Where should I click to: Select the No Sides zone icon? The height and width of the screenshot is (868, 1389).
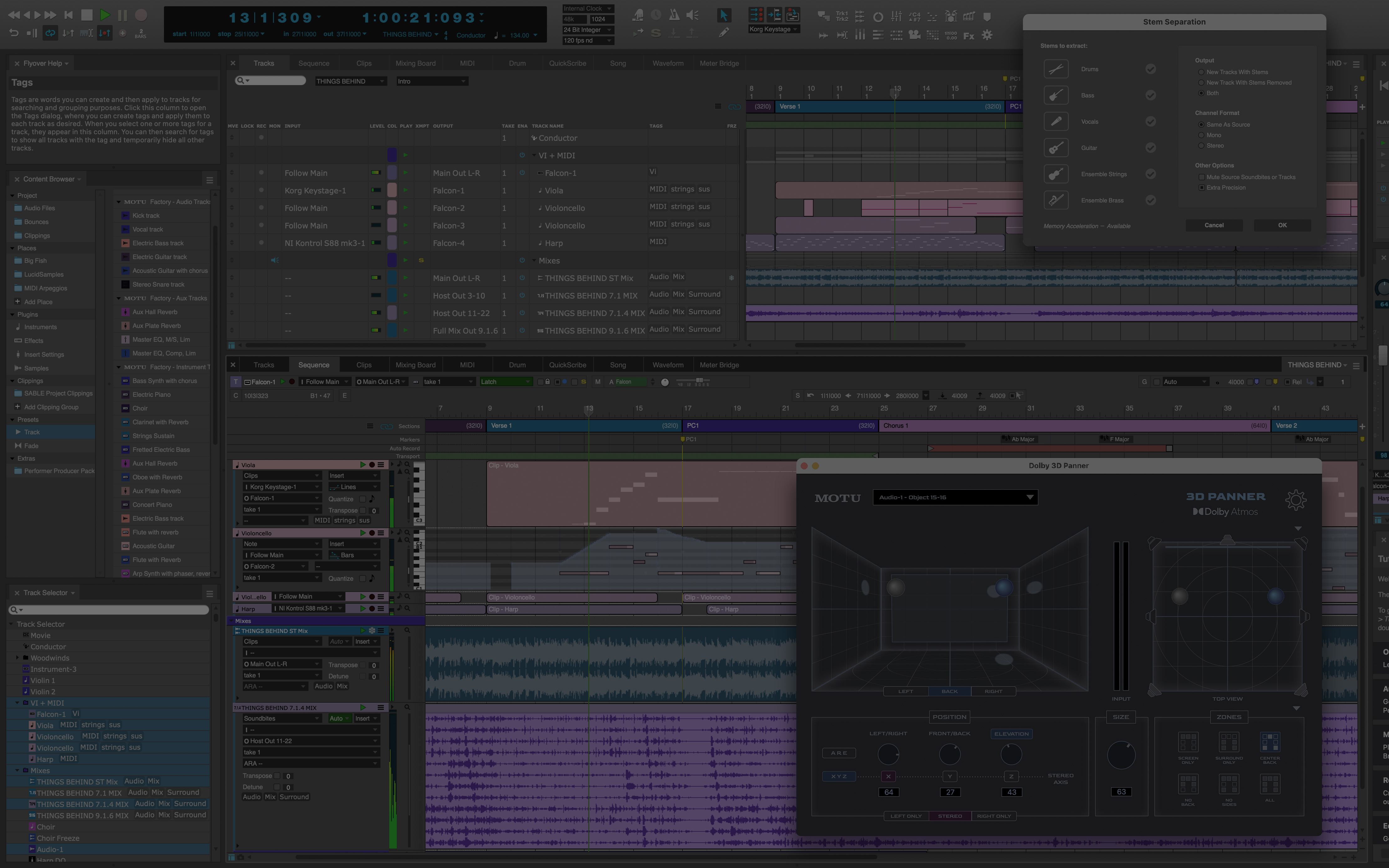click(x=1229, y=784)
